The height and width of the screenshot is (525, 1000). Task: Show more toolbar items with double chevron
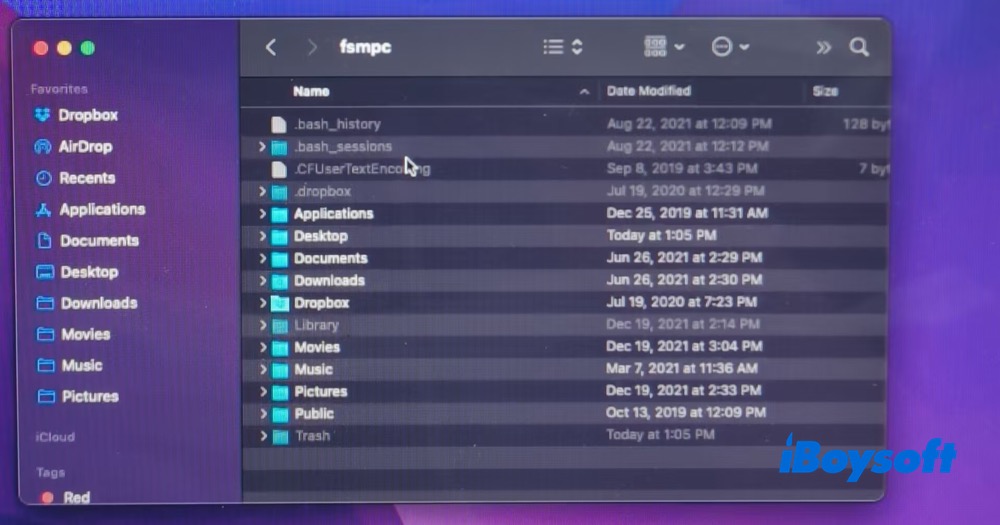pyautogui.click(x=823, y=47)
